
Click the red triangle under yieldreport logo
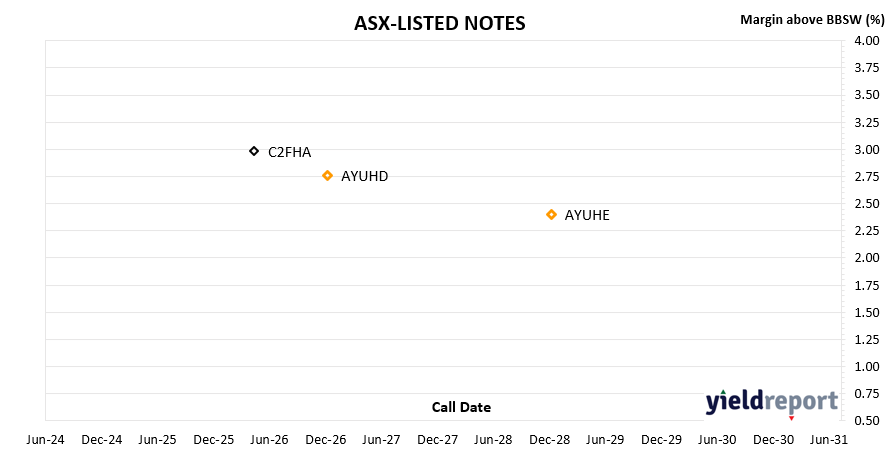tap(791, 418)
